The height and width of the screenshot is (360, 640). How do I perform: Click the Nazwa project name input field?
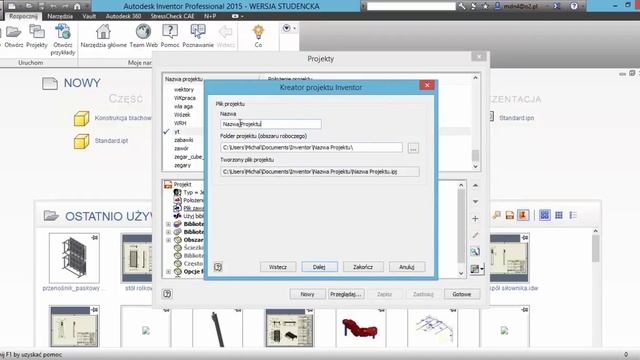271,124
